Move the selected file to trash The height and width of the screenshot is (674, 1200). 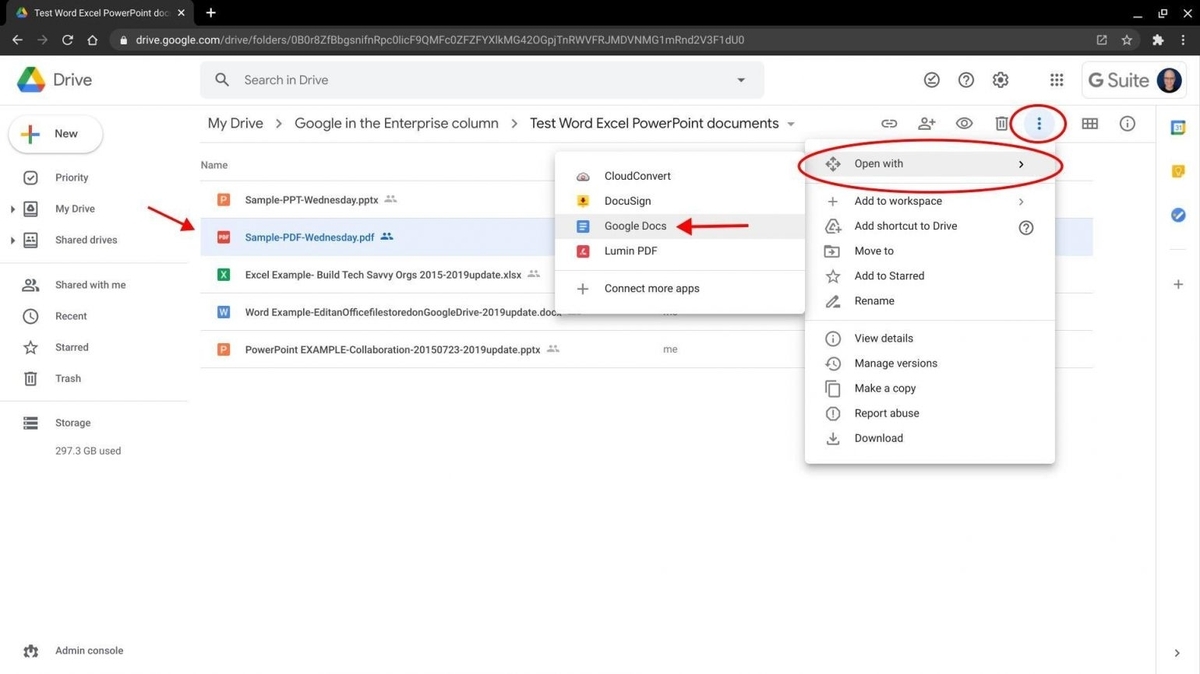point(1001,123)
